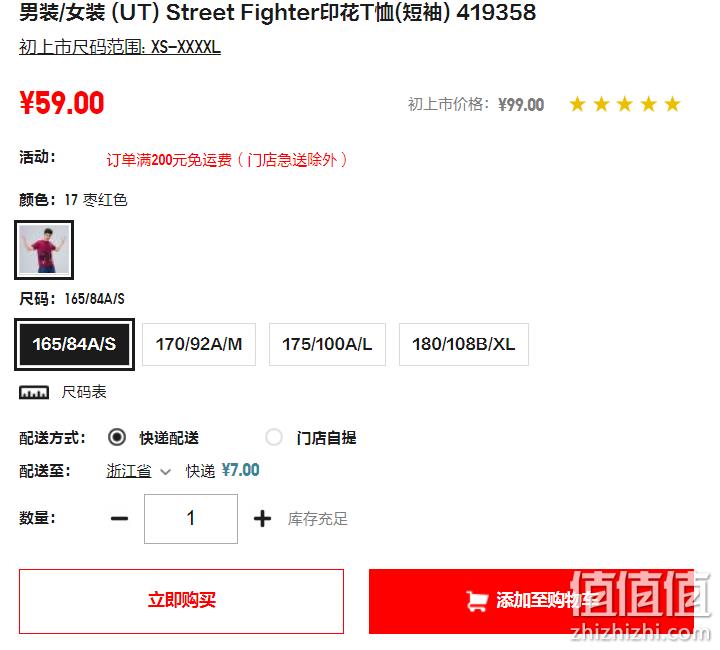Viewport: 720px width, 650px height.
Task: Click the ruler size chart icon
Action: 34,392
